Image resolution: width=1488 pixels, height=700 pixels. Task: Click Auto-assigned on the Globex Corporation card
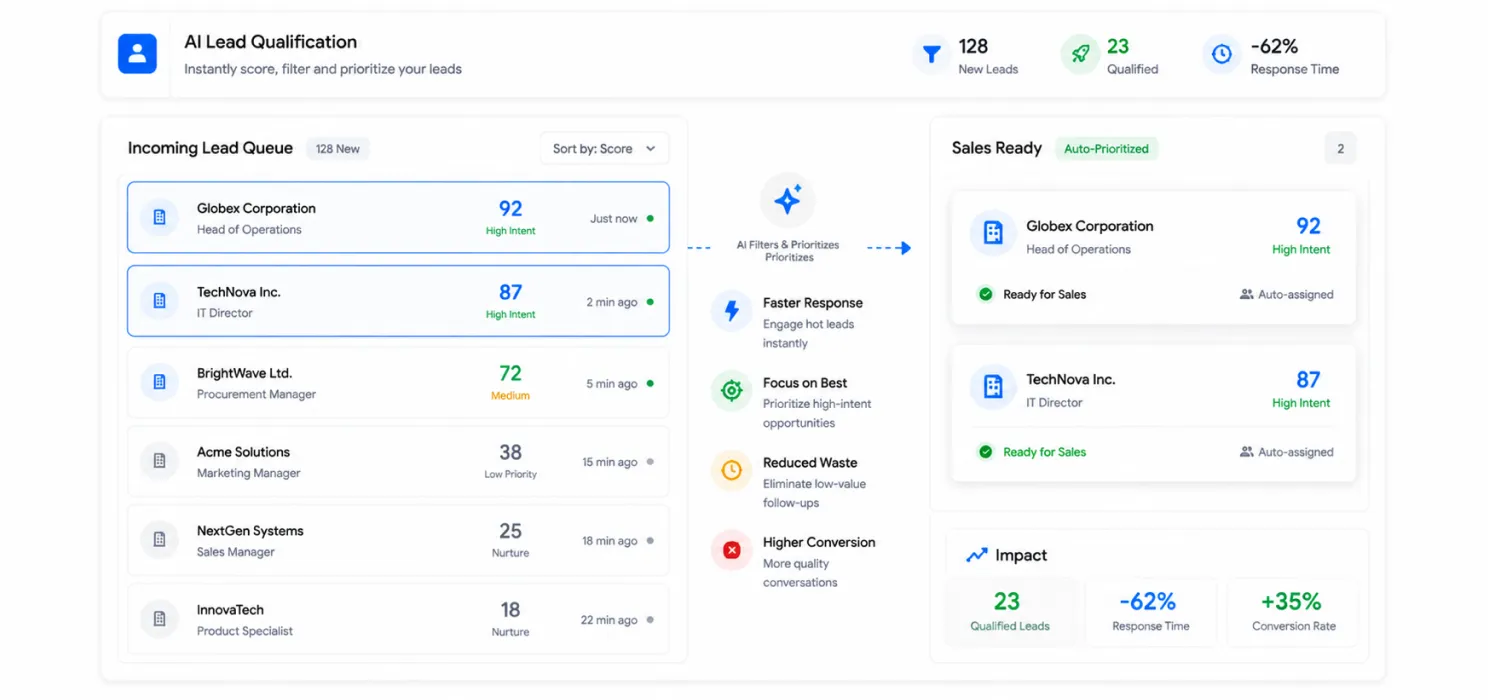(x=1287, y=295)
